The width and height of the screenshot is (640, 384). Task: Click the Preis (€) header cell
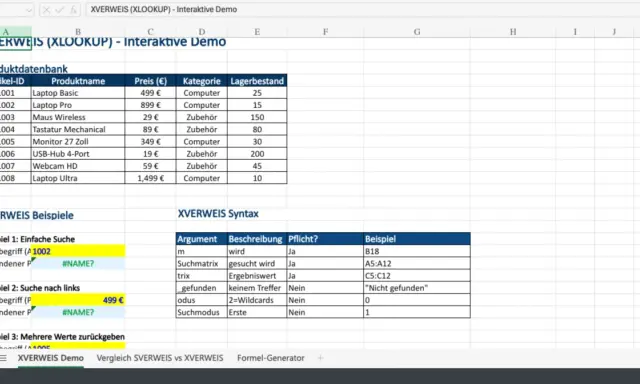point(150,81)
